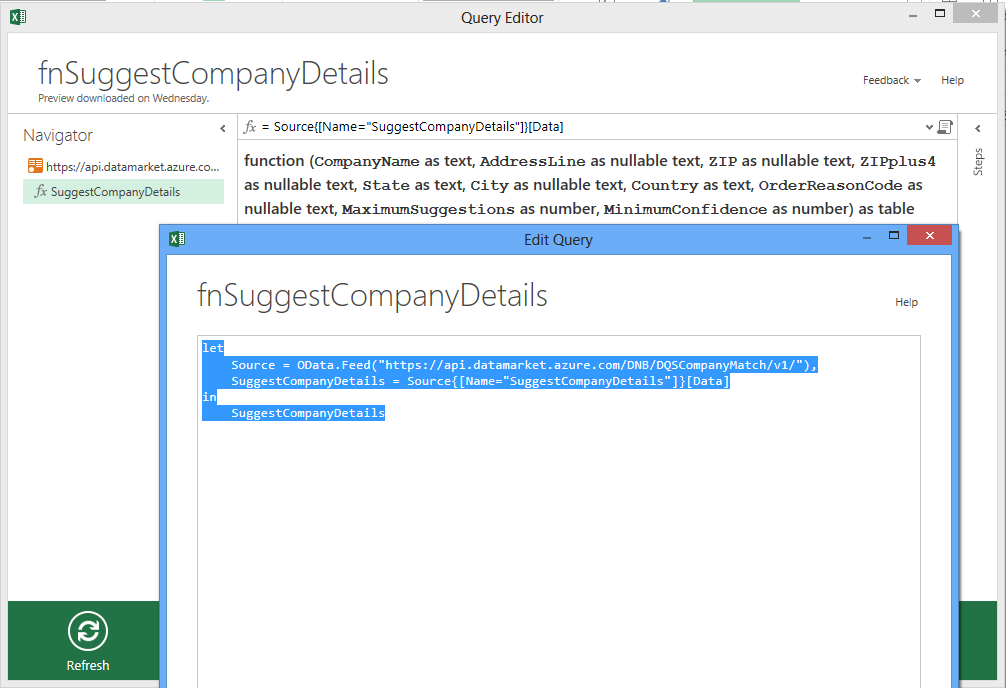Click the orange data source table icon in Navigator
Screen dimensions: 1006x688
pos(35,166)
